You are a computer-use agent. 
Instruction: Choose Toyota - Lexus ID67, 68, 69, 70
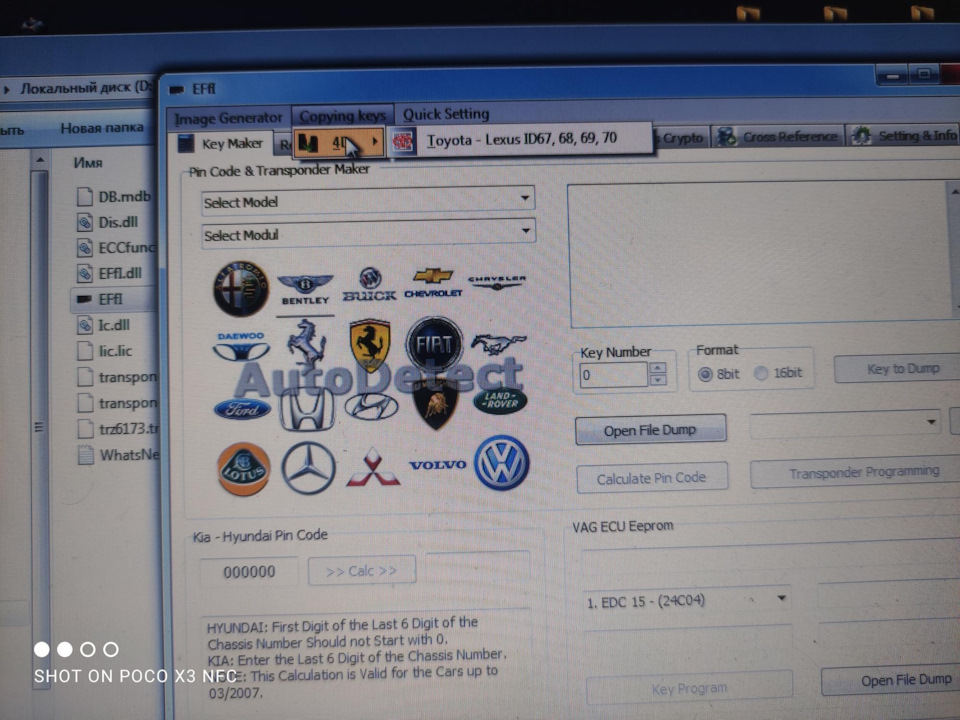521,139
